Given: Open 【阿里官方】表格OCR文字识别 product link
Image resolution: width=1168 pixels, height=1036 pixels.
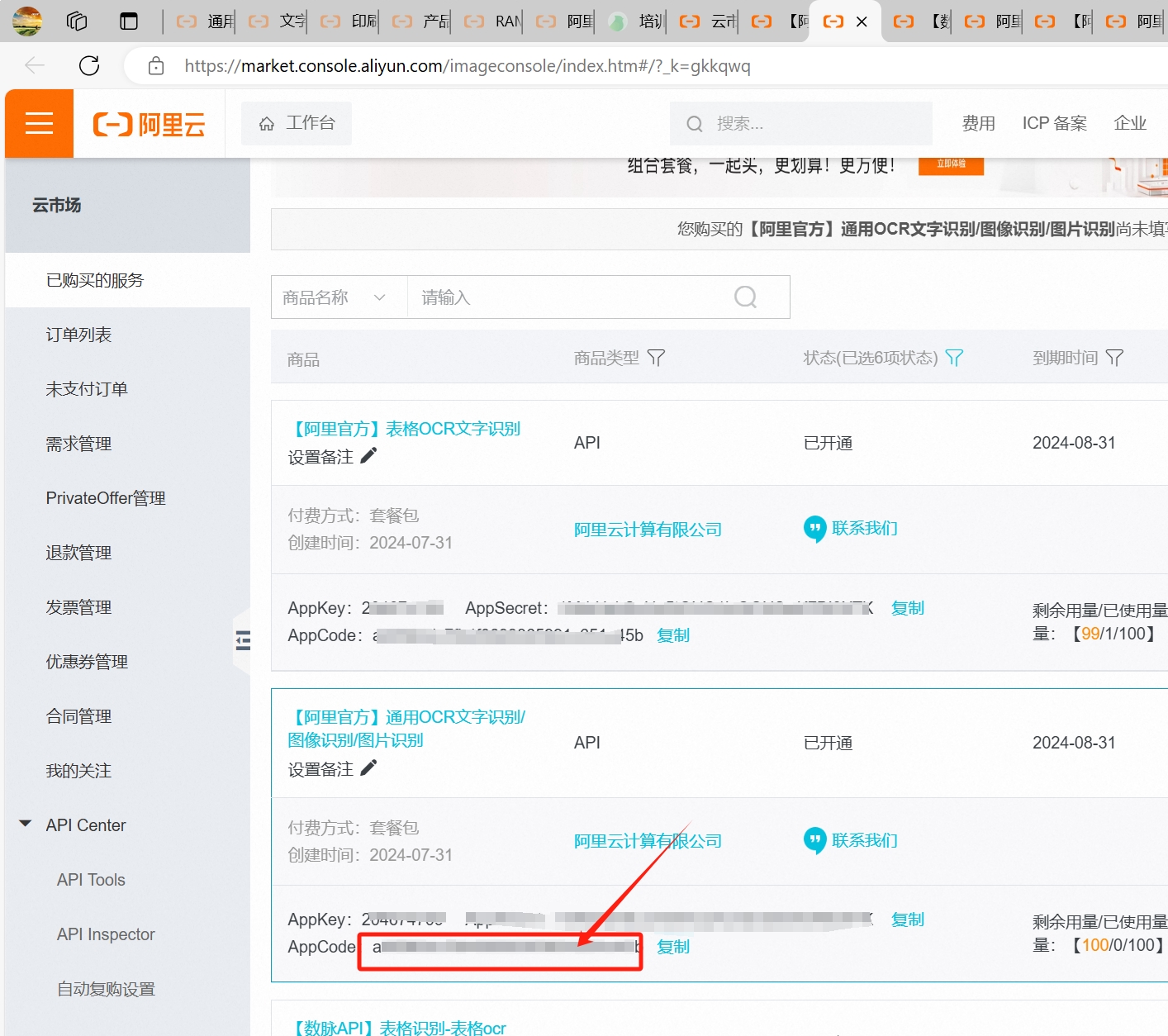Looking at the screenshot, I should click(x=404, y=429).
